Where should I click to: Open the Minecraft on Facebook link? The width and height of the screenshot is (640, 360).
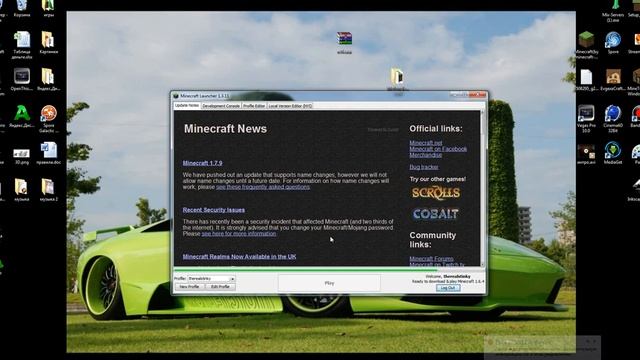point(438,149)
